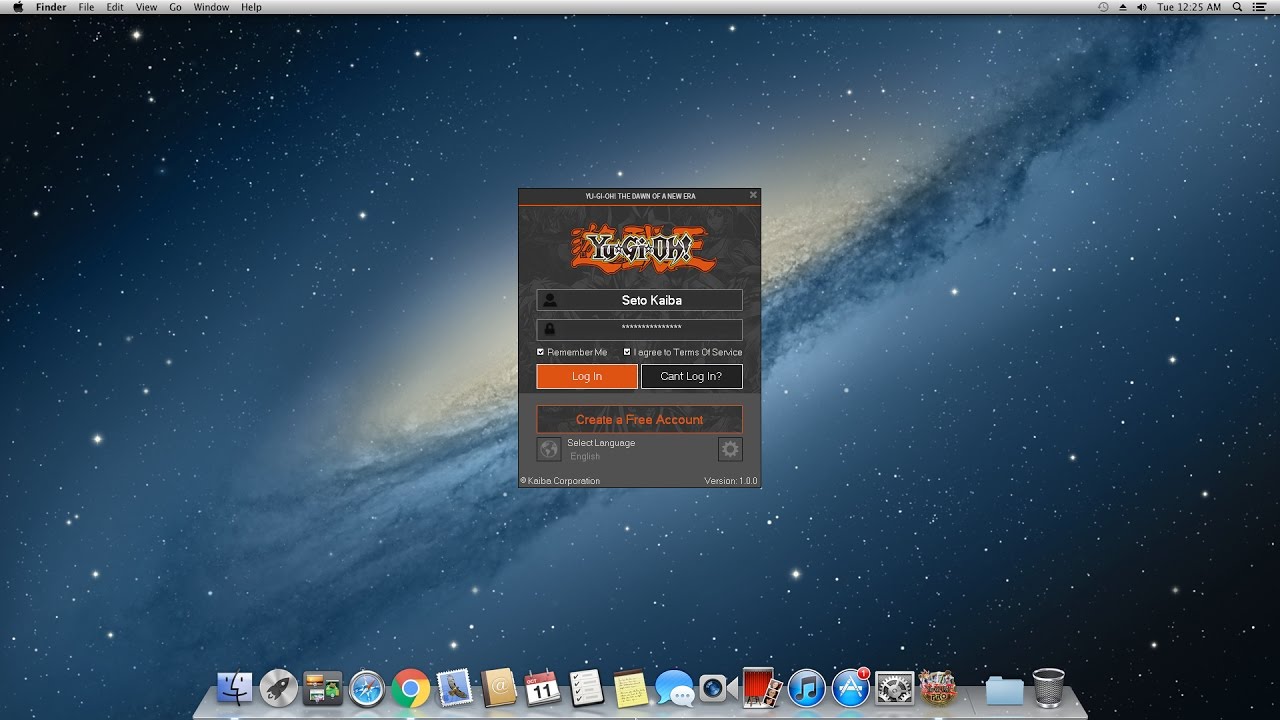
Task: Launch iTunes music note icon in the dock
Action: pyautogui.click(x=806, y=688)
